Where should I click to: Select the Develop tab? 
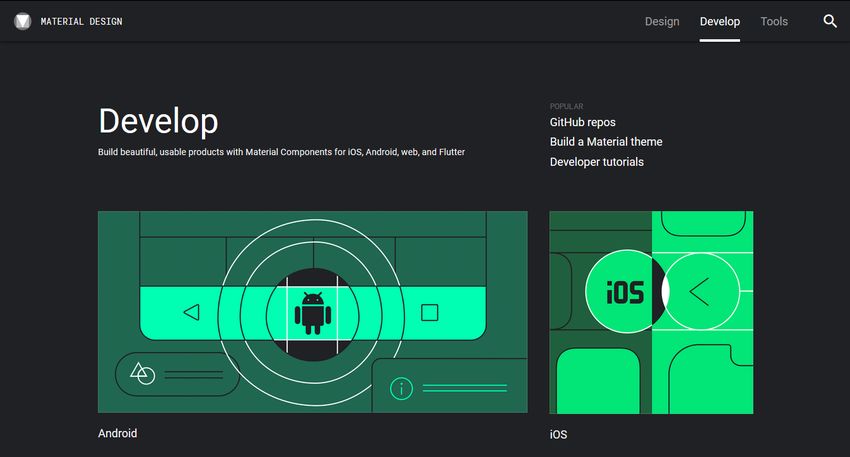(x=720, y=21)
